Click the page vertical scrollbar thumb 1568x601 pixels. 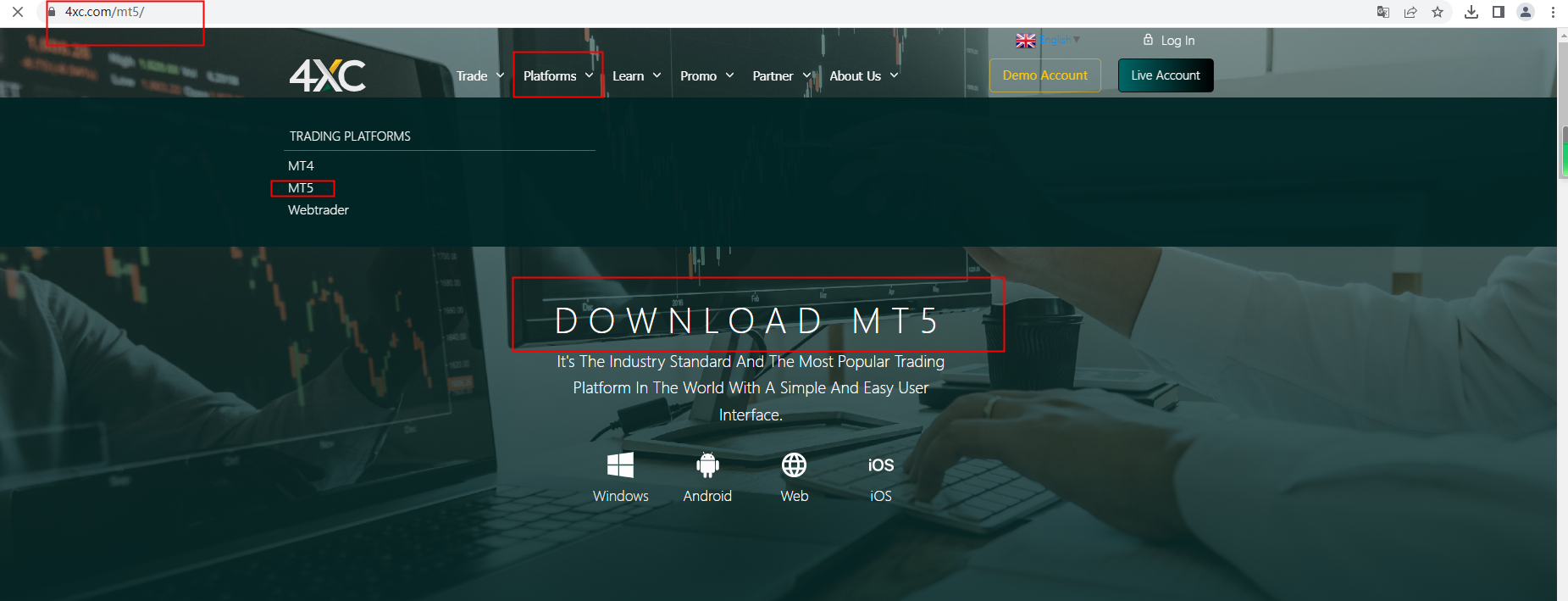1563,110
